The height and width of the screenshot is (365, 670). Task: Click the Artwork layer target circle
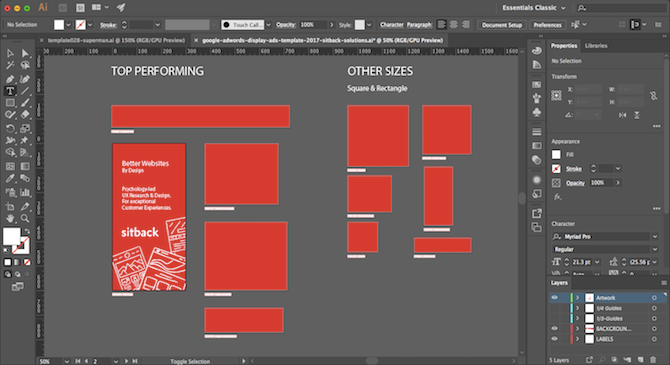[x=654, y=297]
